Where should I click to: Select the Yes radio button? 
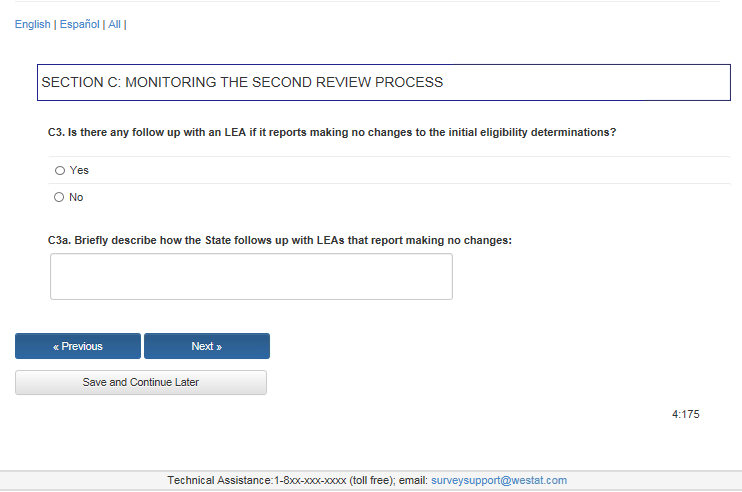pos(60,170)
